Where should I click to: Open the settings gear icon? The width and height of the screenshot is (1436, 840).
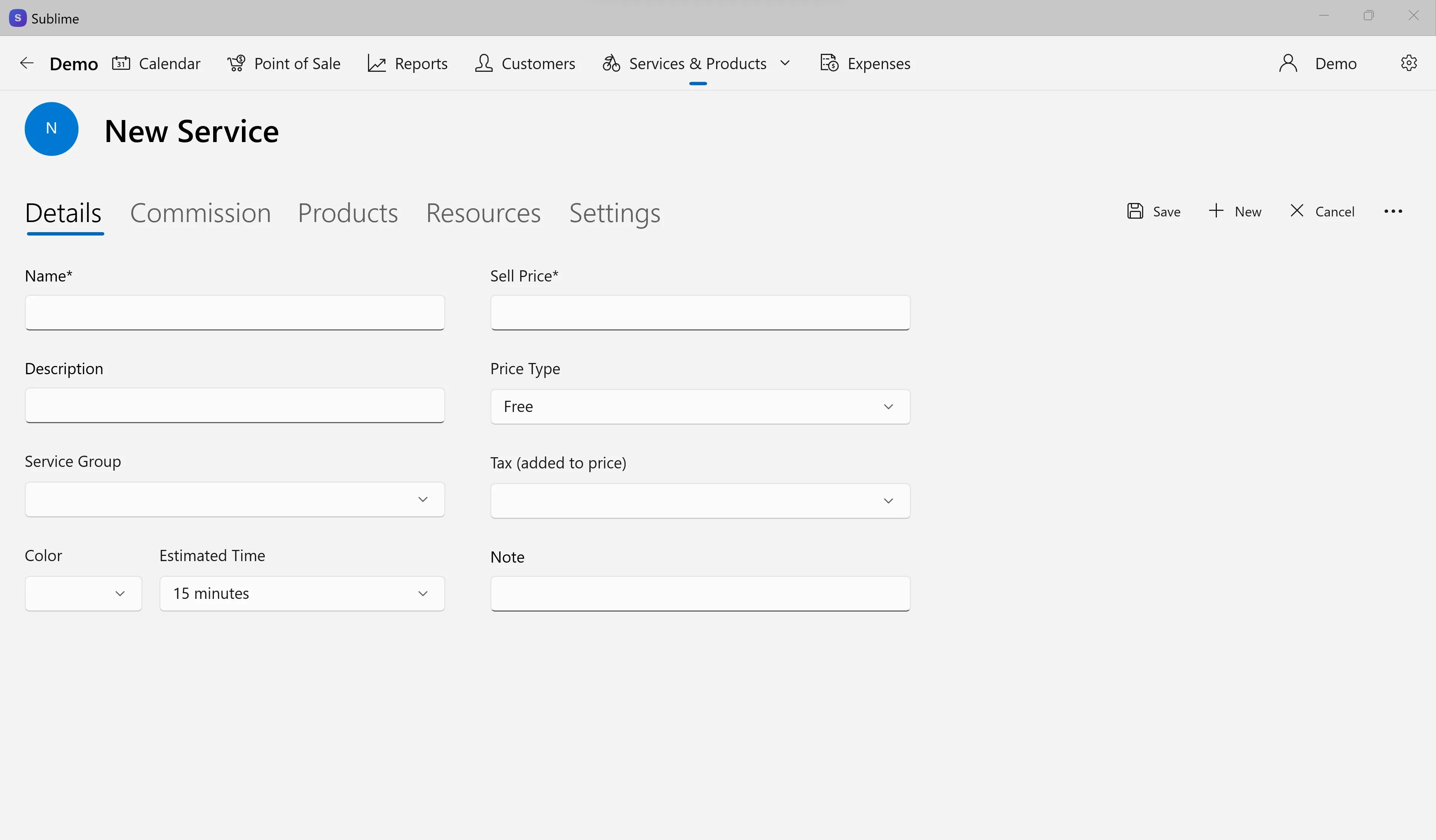pos(1409,63)
